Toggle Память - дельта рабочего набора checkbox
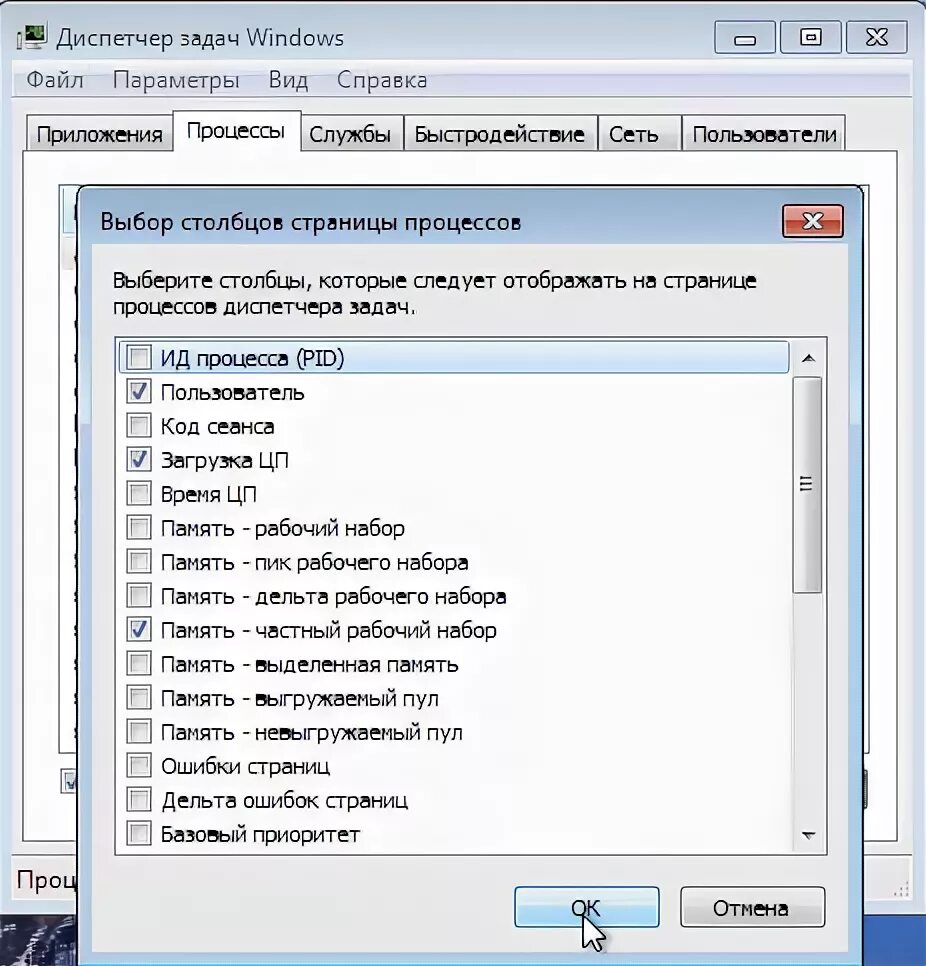926x966 pixels. 139,596
